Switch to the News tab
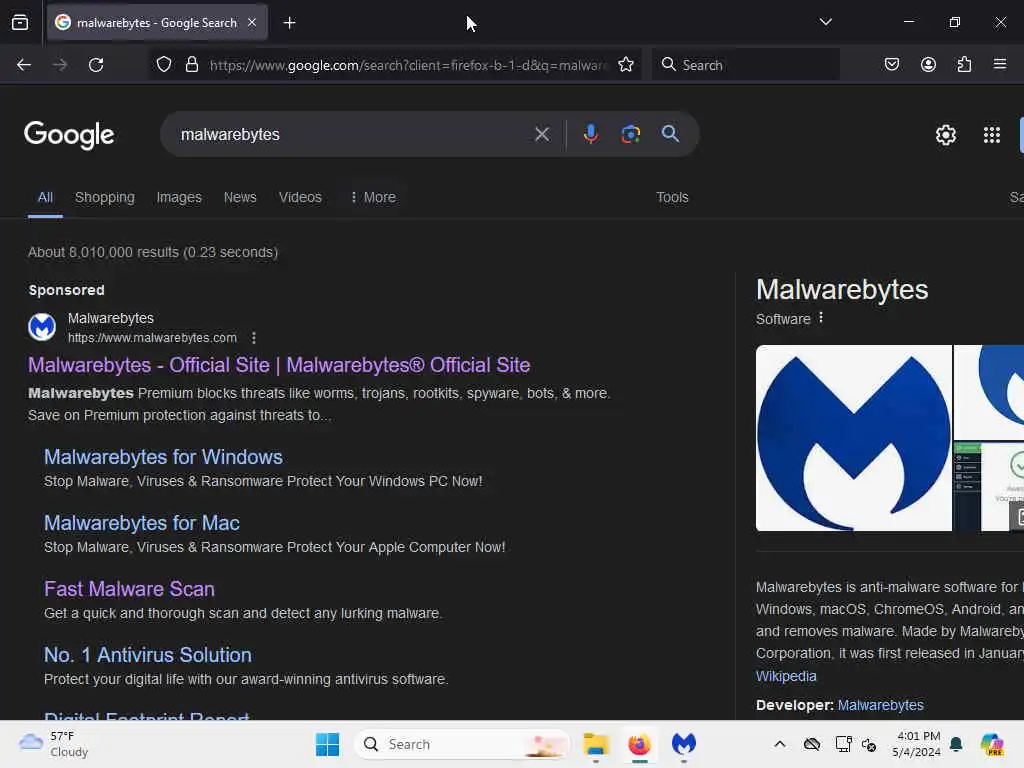1024x768 pixels. point(240,197)
